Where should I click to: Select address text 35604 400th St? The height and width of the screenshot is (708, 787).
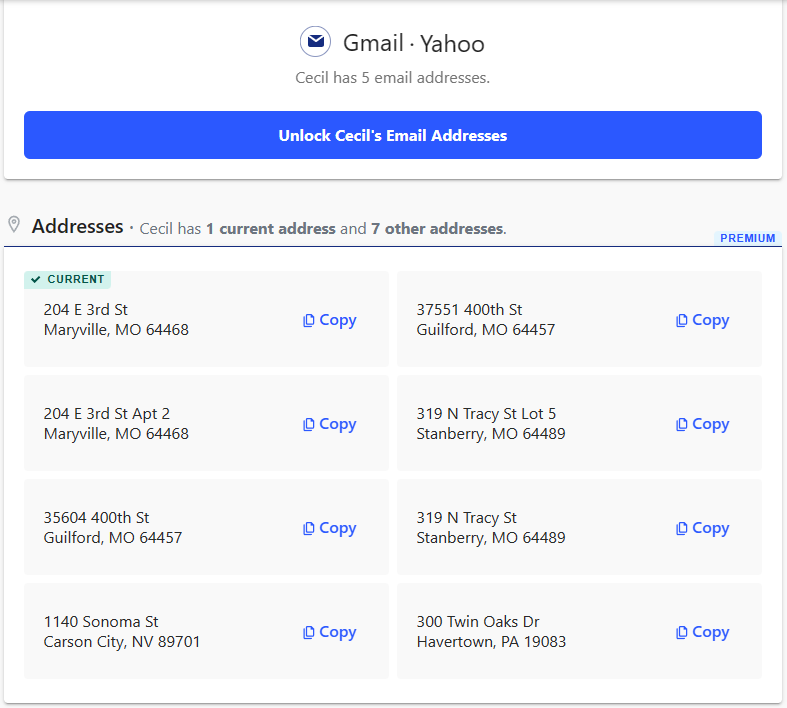tap(96, 517)
